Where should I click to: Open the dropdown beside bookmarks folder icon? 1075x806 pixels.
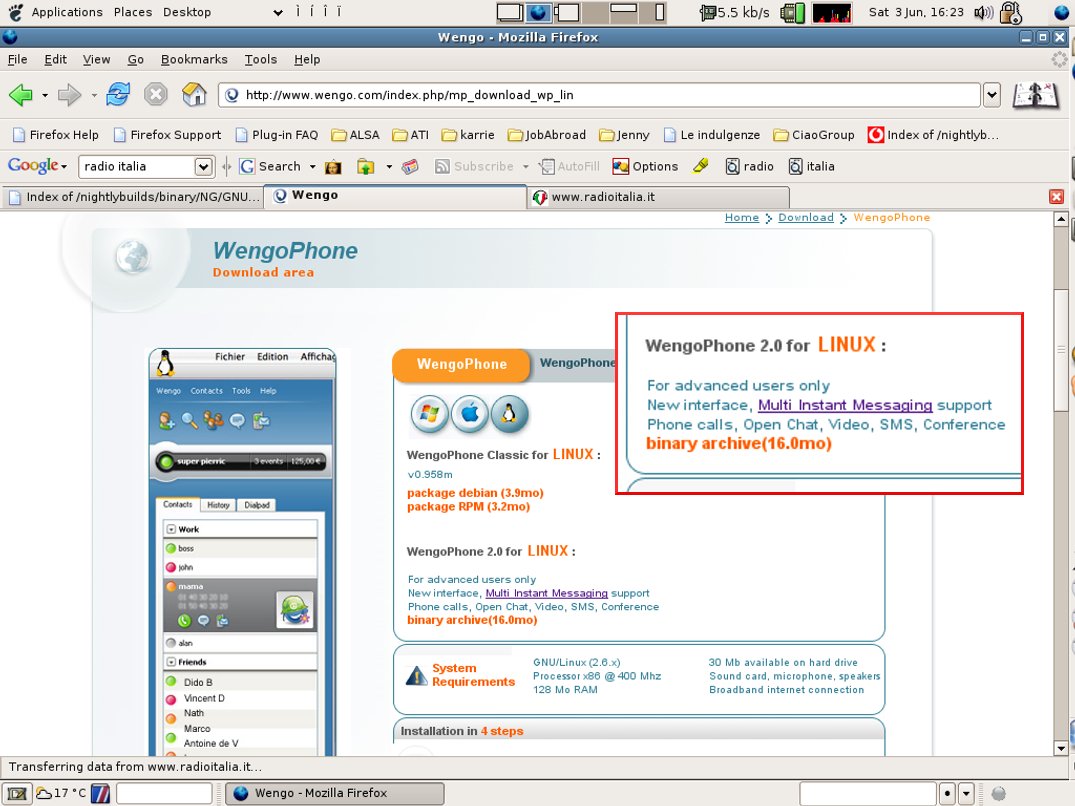coord(389,167)
